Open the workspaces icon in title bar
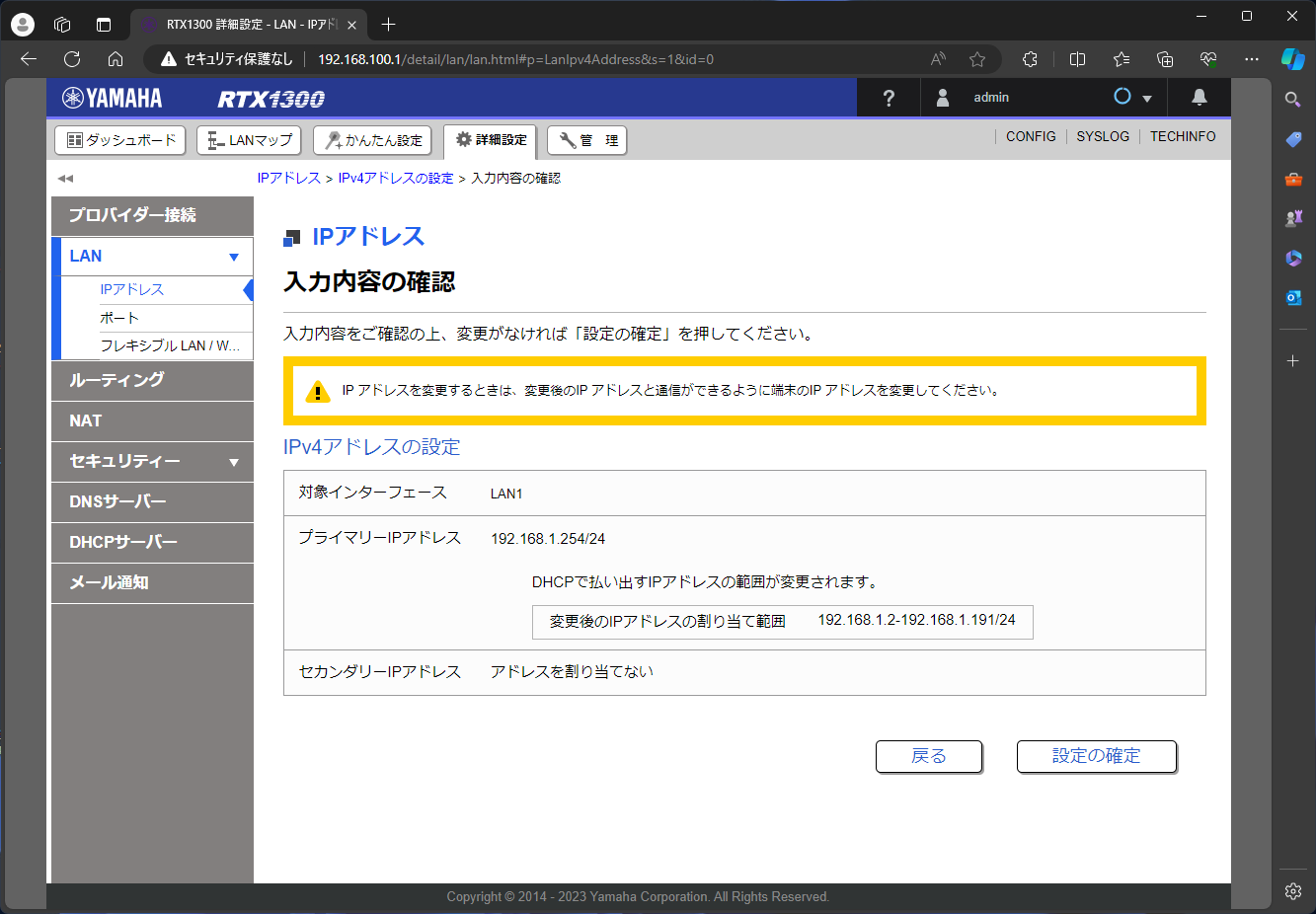The height and width of the screenshot is (914, 1316). click(62, 25)
